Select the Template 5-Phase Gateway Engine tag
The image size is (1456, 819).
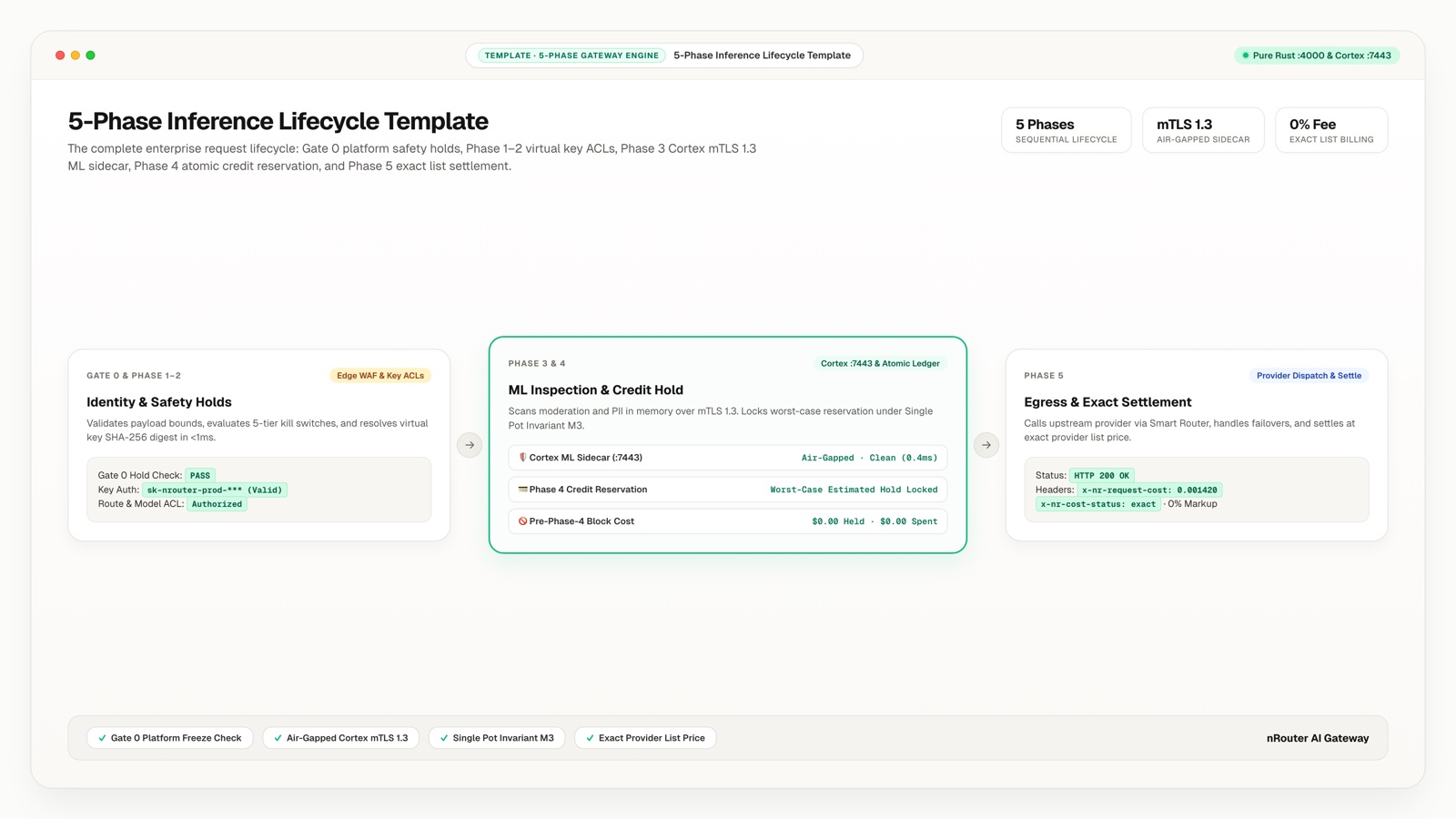[x=571, y=56]
